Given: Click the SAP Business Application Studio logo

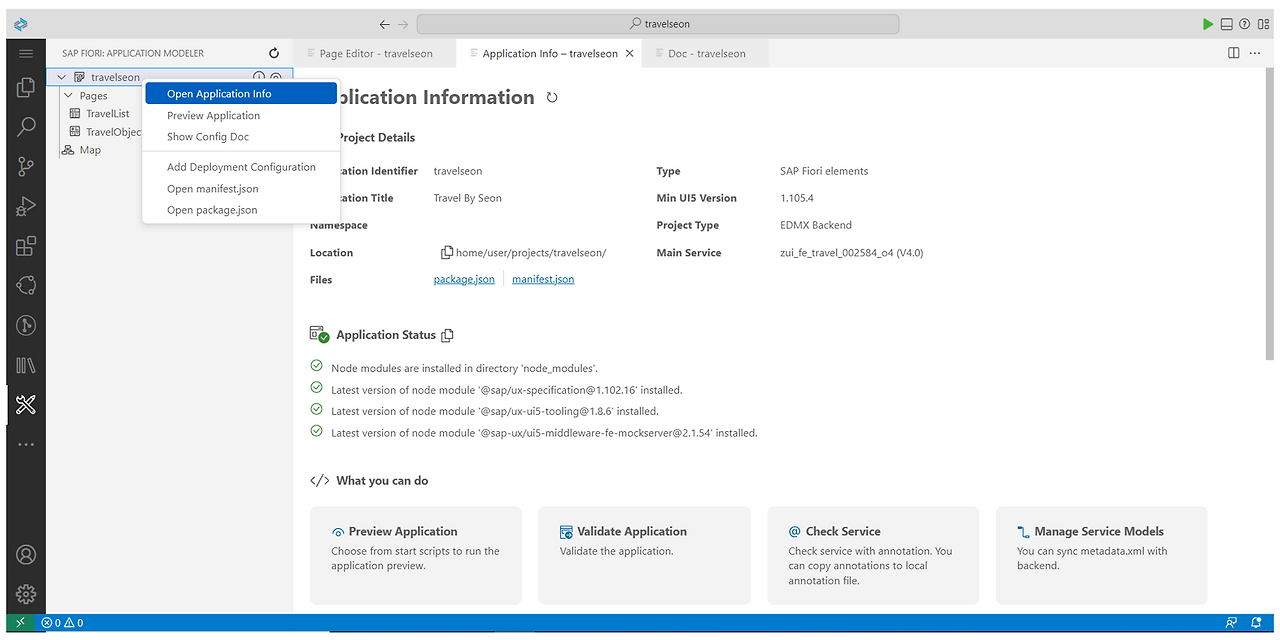Looking at the screenshot, I should coord(21,24).
